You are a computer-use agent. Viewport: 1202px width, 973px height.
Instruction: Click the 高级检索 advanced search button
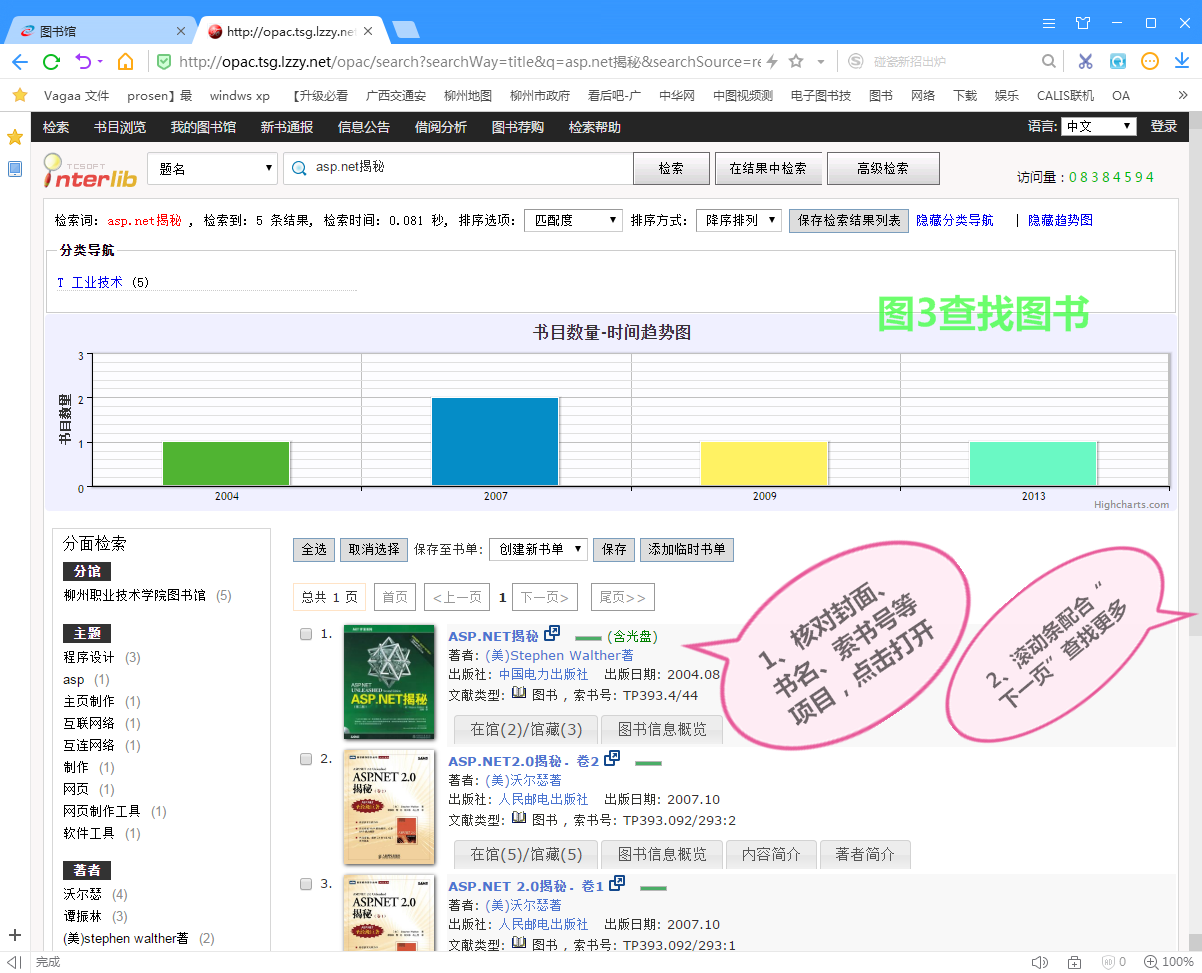883,167
